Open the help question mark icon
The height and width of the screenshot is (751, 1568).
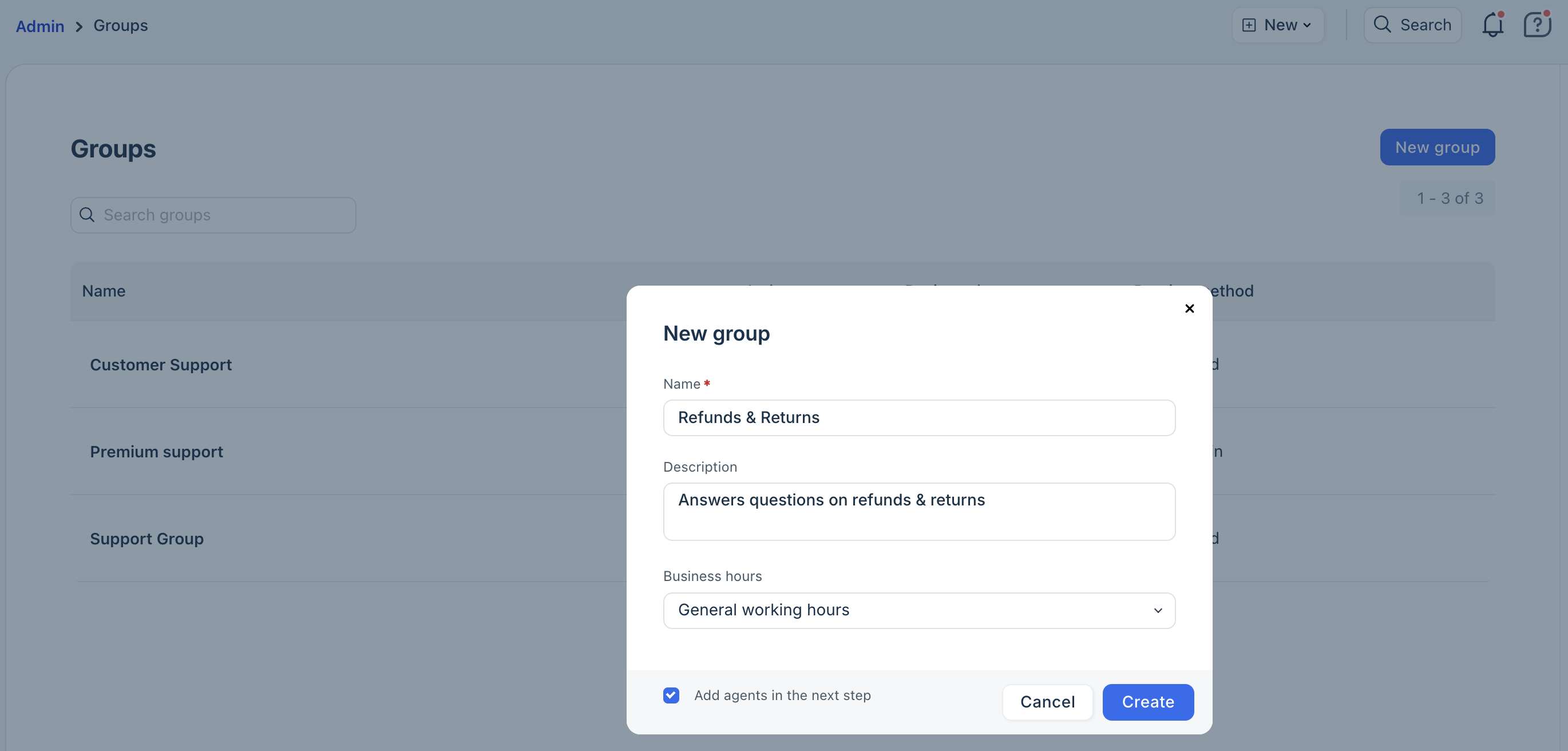pos(1537,25)
